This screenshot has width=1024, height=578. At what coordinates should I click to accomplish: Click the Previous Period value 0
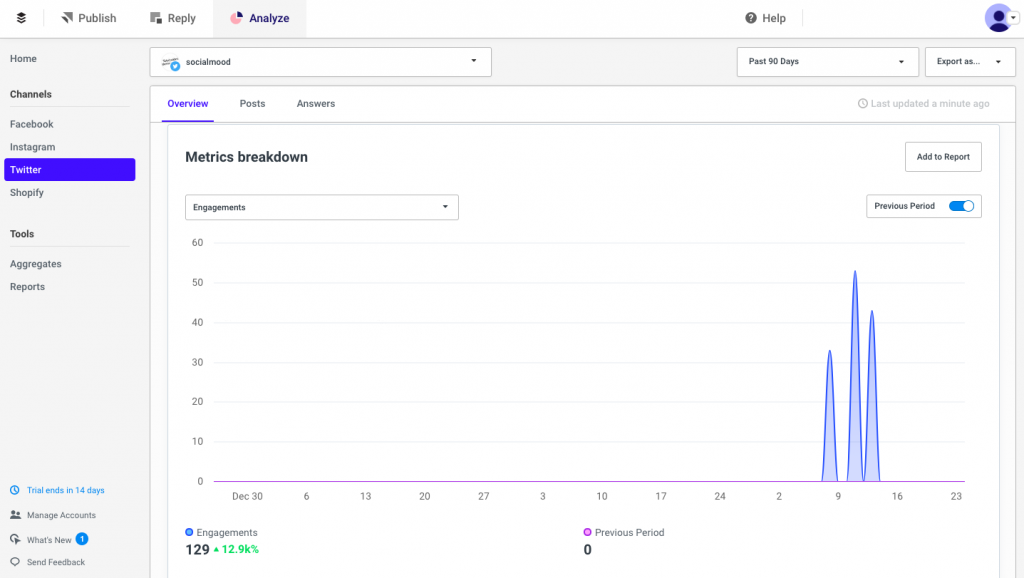pos(587,550)
